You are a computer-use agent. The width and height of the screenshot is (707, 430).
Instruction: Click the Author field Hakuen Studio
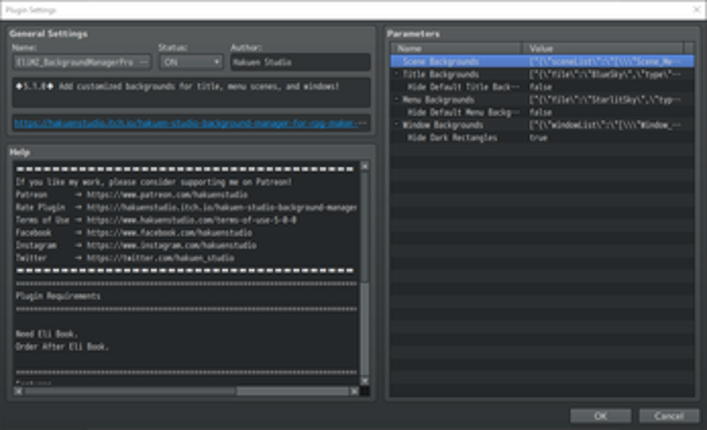coord(300,62)
